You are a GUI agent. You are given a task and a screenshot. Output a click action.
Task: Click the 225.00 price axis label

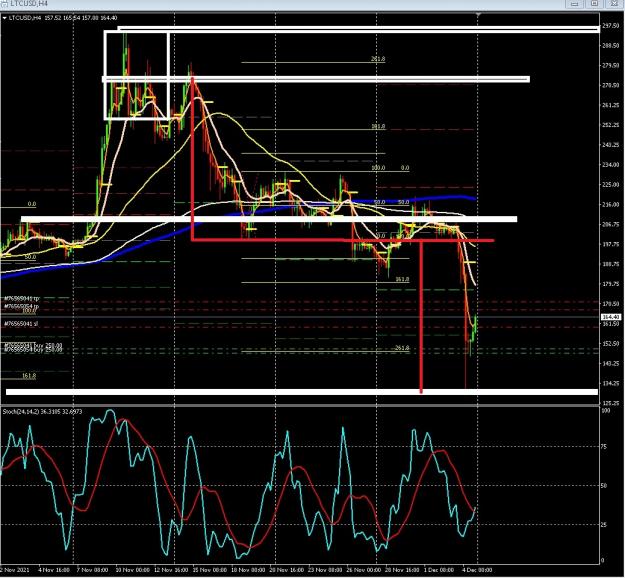point(611,185)
